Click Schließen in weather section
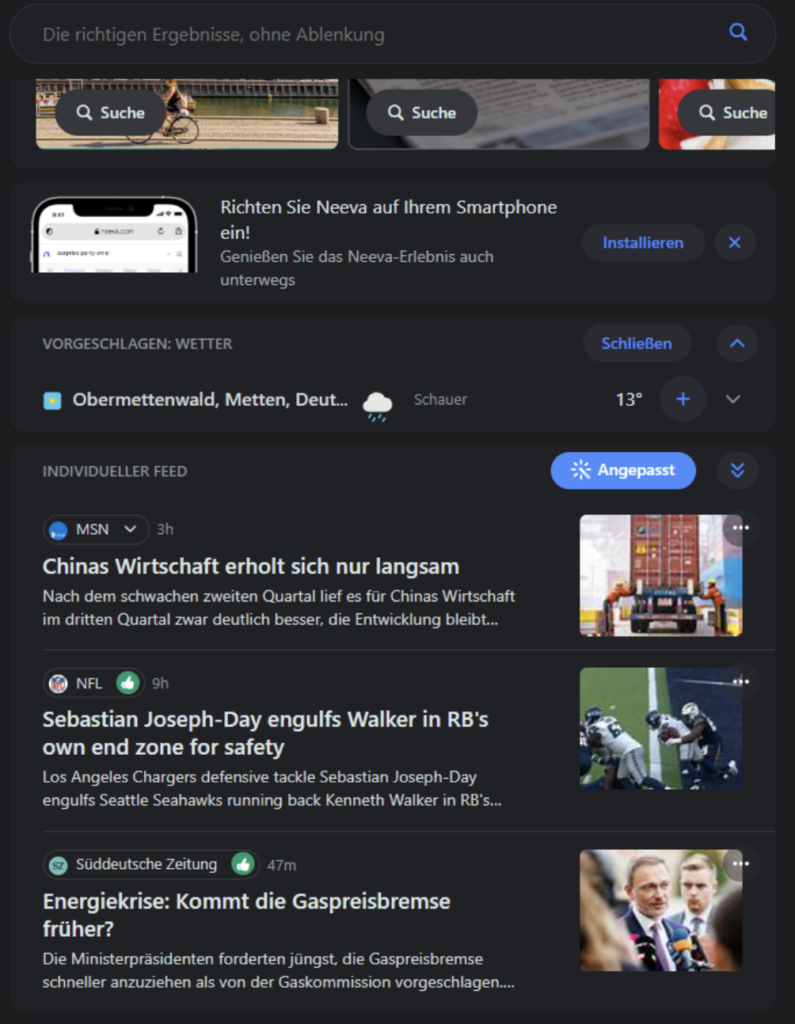Image resolution: width=795 pixels, height=1024 pixels. pos(636,344)
